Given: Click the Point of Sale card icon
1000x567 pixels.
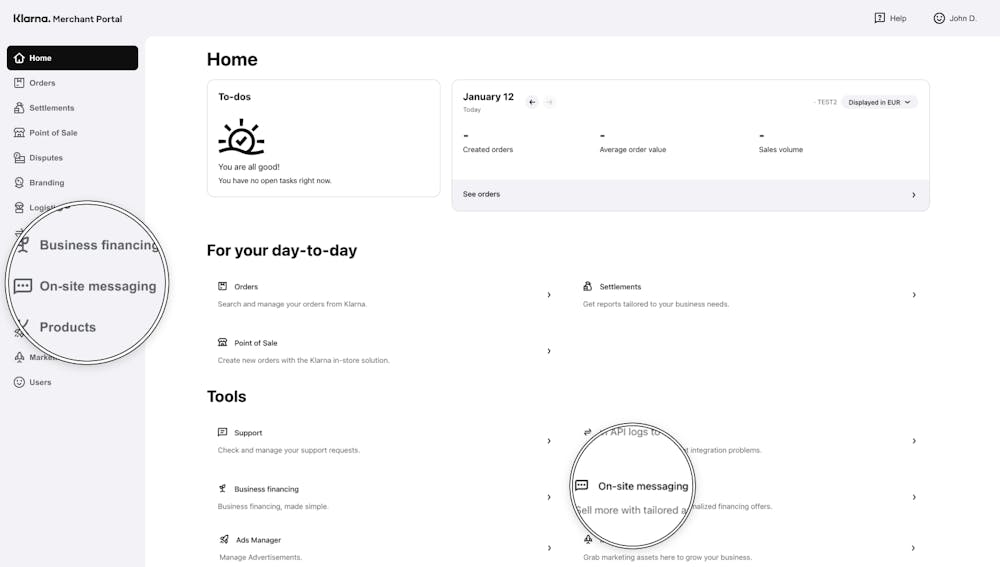Looking at the screenshot, I should pyautogui.click(x=223, y=342).
